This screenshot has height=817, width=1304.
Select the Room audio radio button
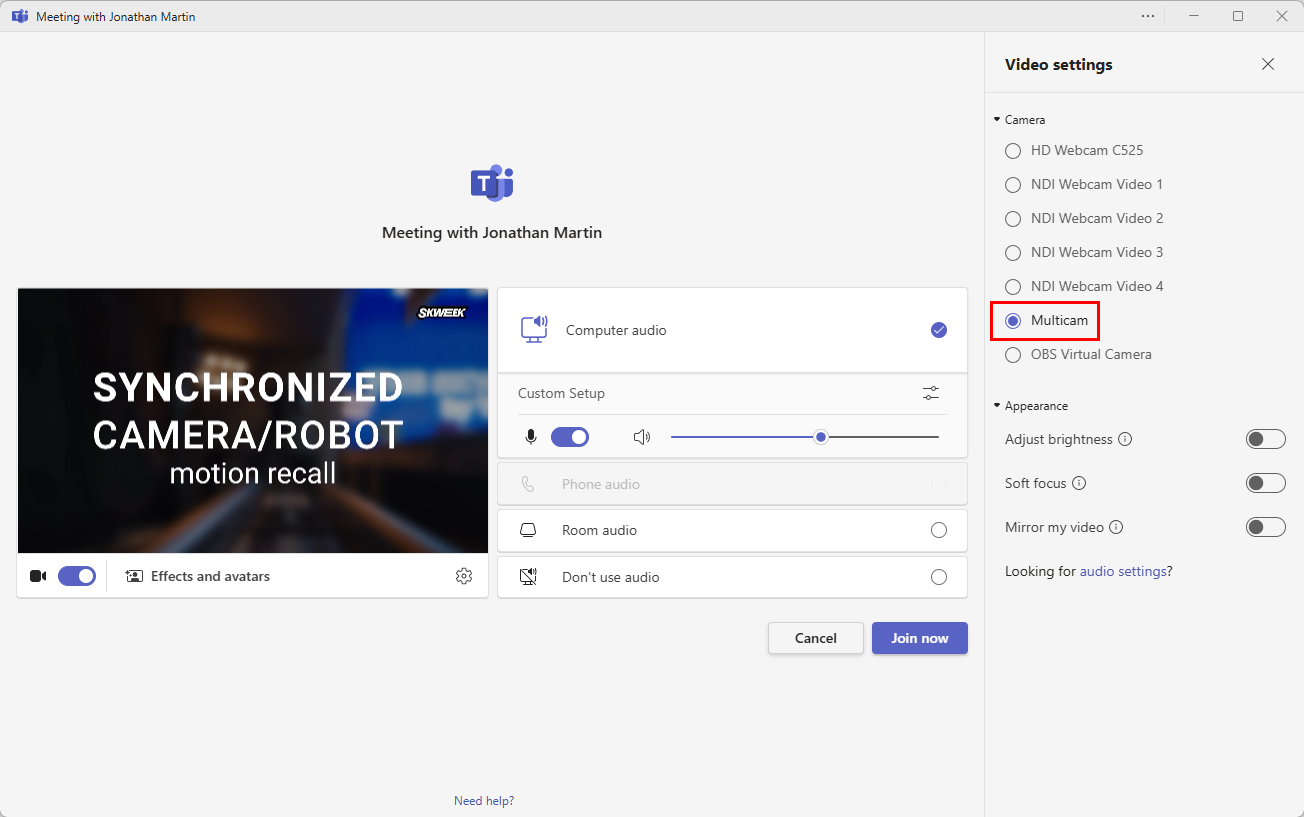(938, 530)
